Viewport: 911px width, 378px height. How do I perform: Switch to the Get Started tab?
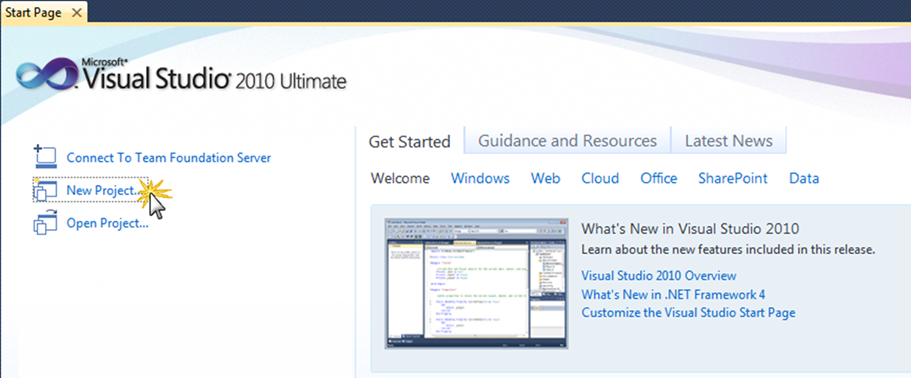point(410,141)
